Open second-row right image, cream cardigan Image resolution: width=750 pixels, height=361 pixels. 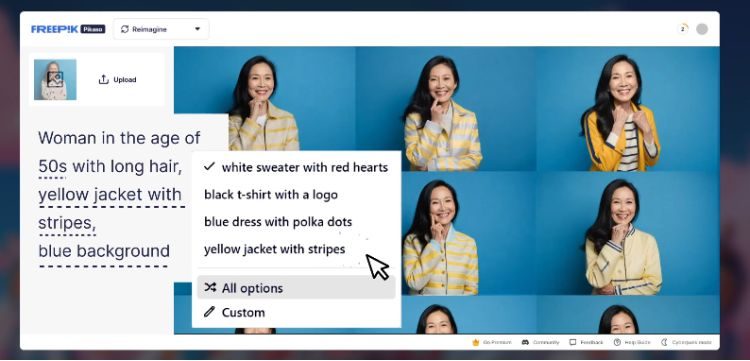pyautogui.click(x=628, y=233)
